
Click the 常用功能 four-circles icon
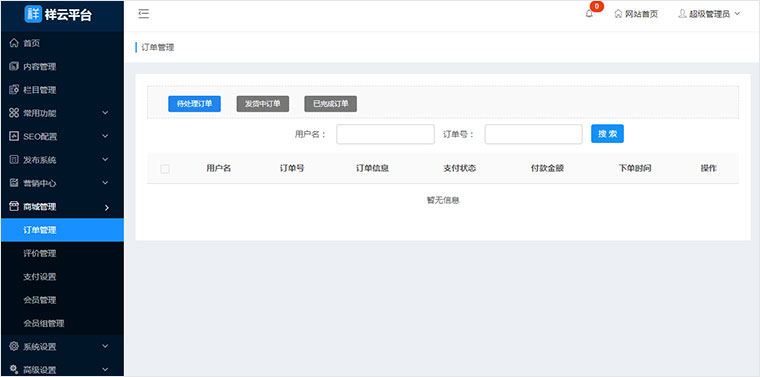[14, 113]
